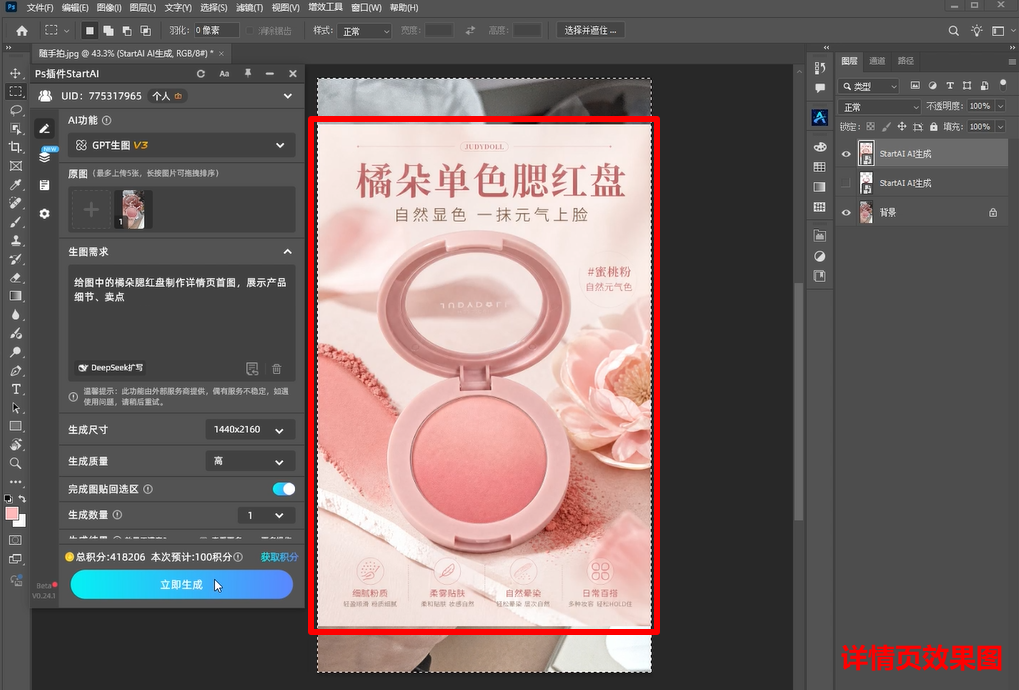Lock all on the layer with padlock icon

(x=934, y=127)
